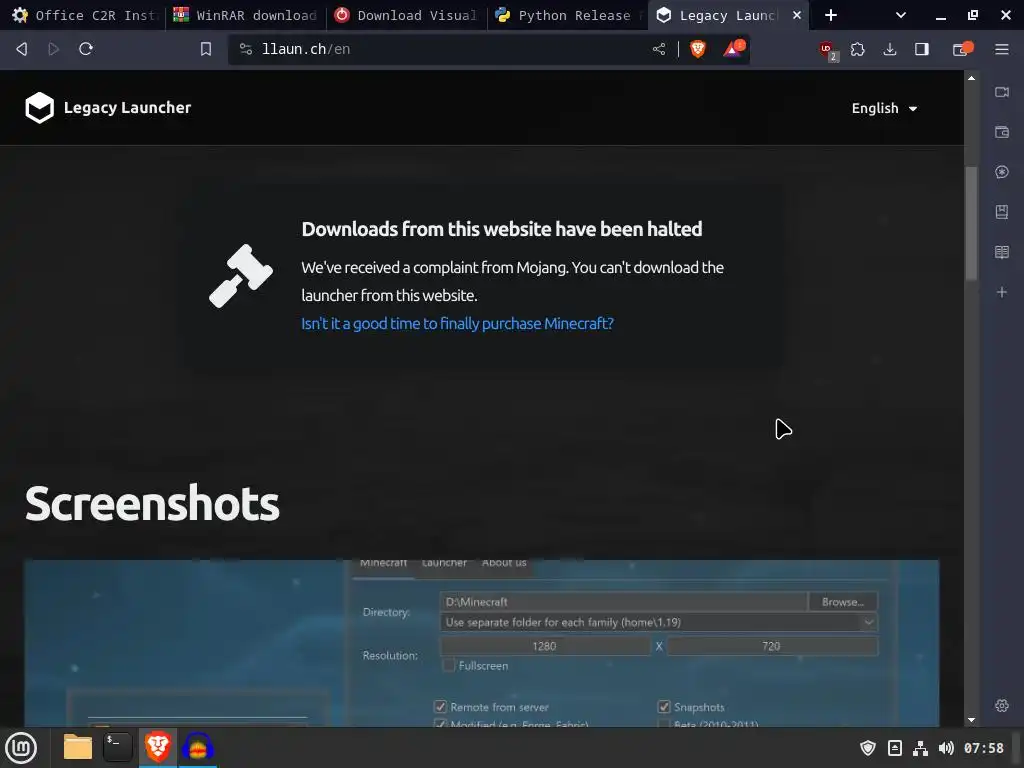Add an item to the sidebar

pyautogui.click(x=1002, y=292)
